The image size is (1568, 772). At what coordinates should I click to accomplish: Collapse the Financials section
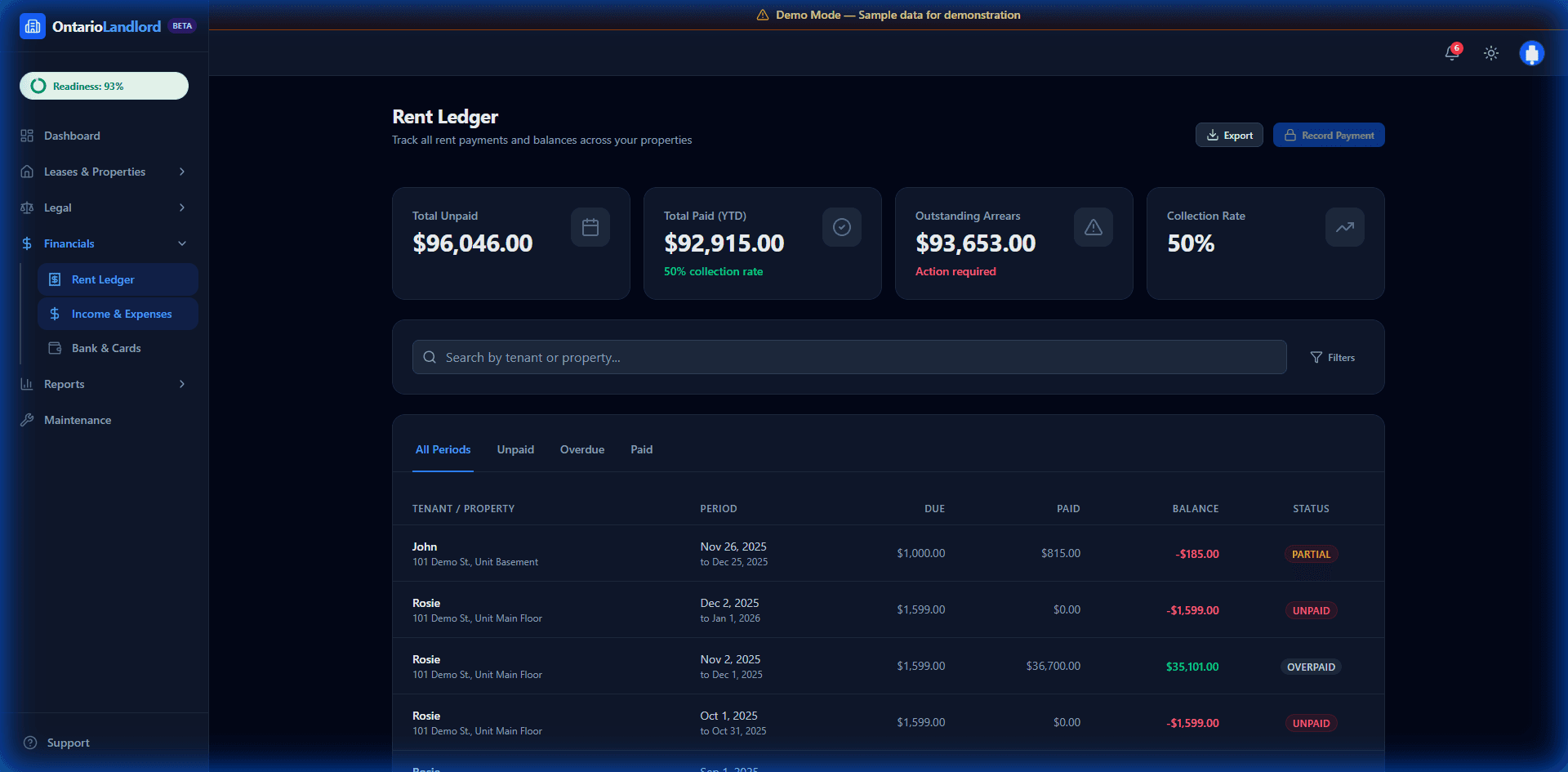181,243
